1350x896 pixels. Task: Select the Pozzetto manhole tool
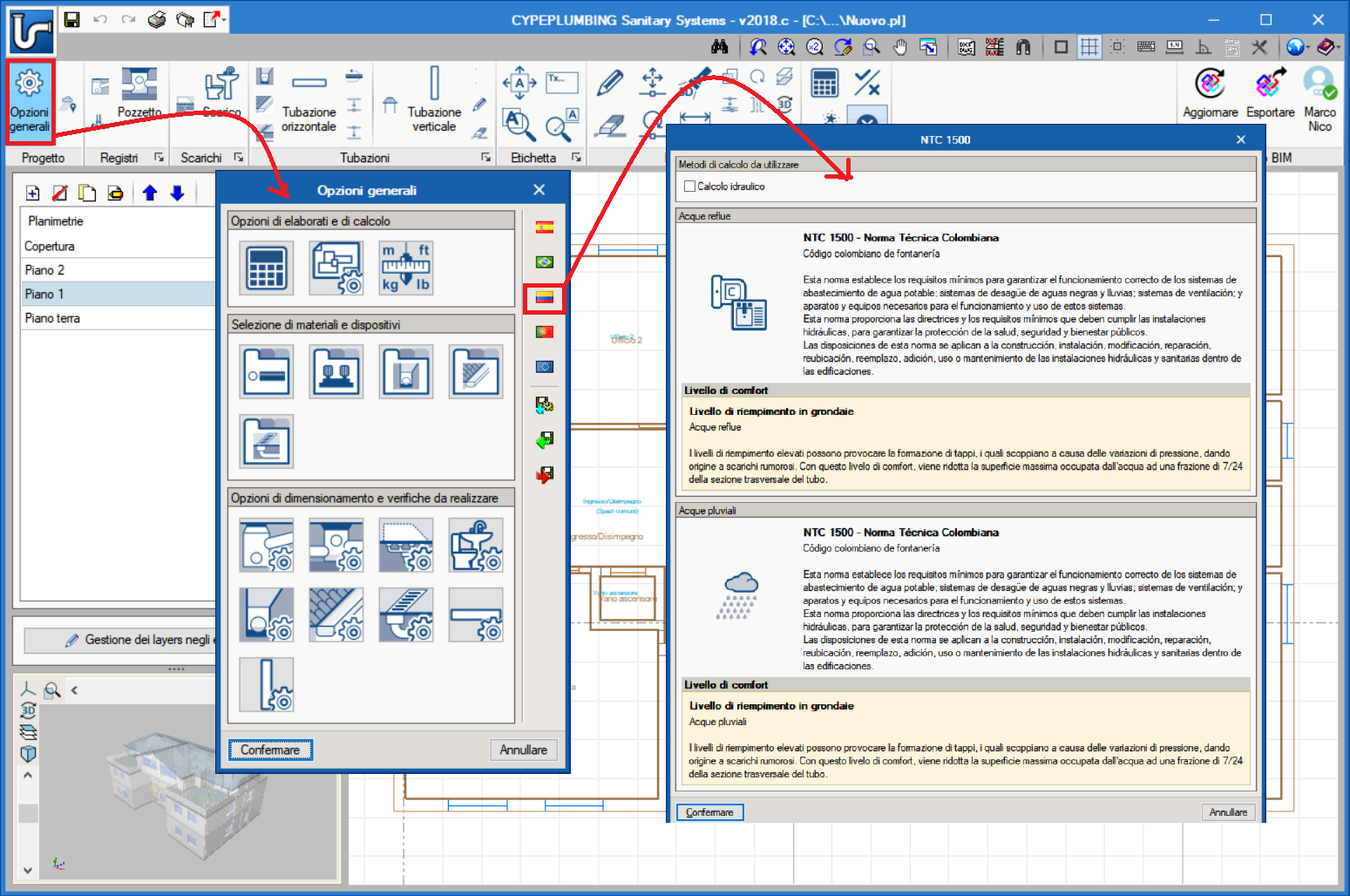click(139, 93)
